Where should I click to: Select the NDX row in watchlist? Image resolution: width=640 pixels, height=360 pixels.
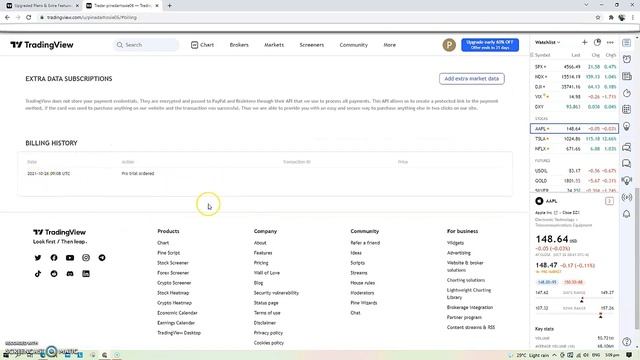[574, 77]
